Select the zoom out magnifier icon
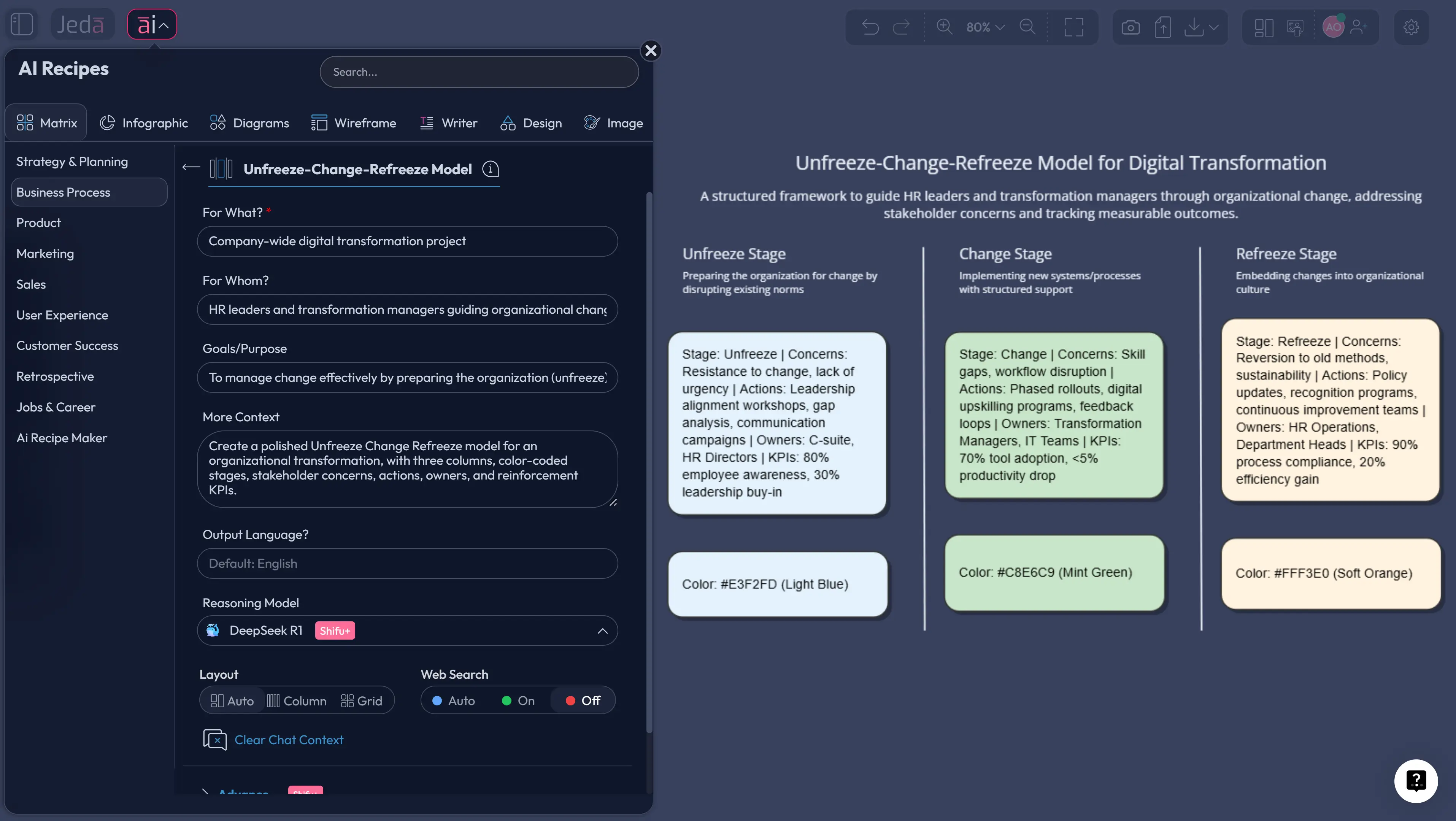This screenshot has height=821, width=1456. tap(1027, 27)
